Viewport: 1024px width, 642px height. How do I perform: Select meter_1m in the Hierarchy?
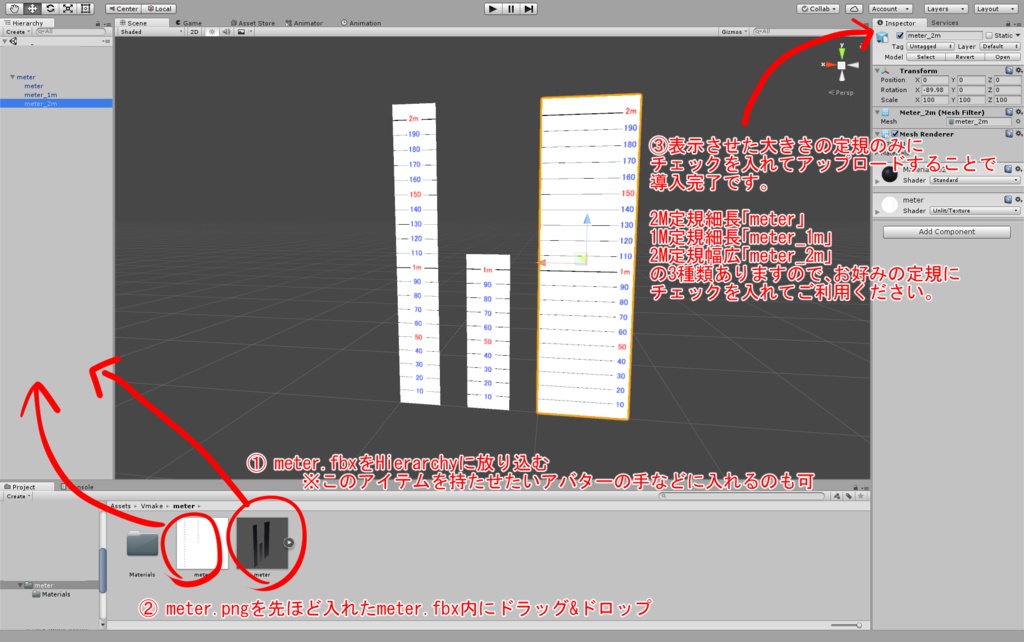[40, 95]
